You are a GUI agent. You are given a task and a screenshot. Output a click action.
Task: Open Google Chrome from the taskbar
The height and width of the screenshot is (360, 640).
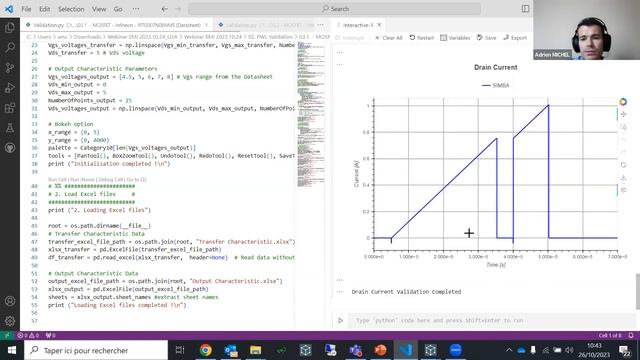pos(206,350)
